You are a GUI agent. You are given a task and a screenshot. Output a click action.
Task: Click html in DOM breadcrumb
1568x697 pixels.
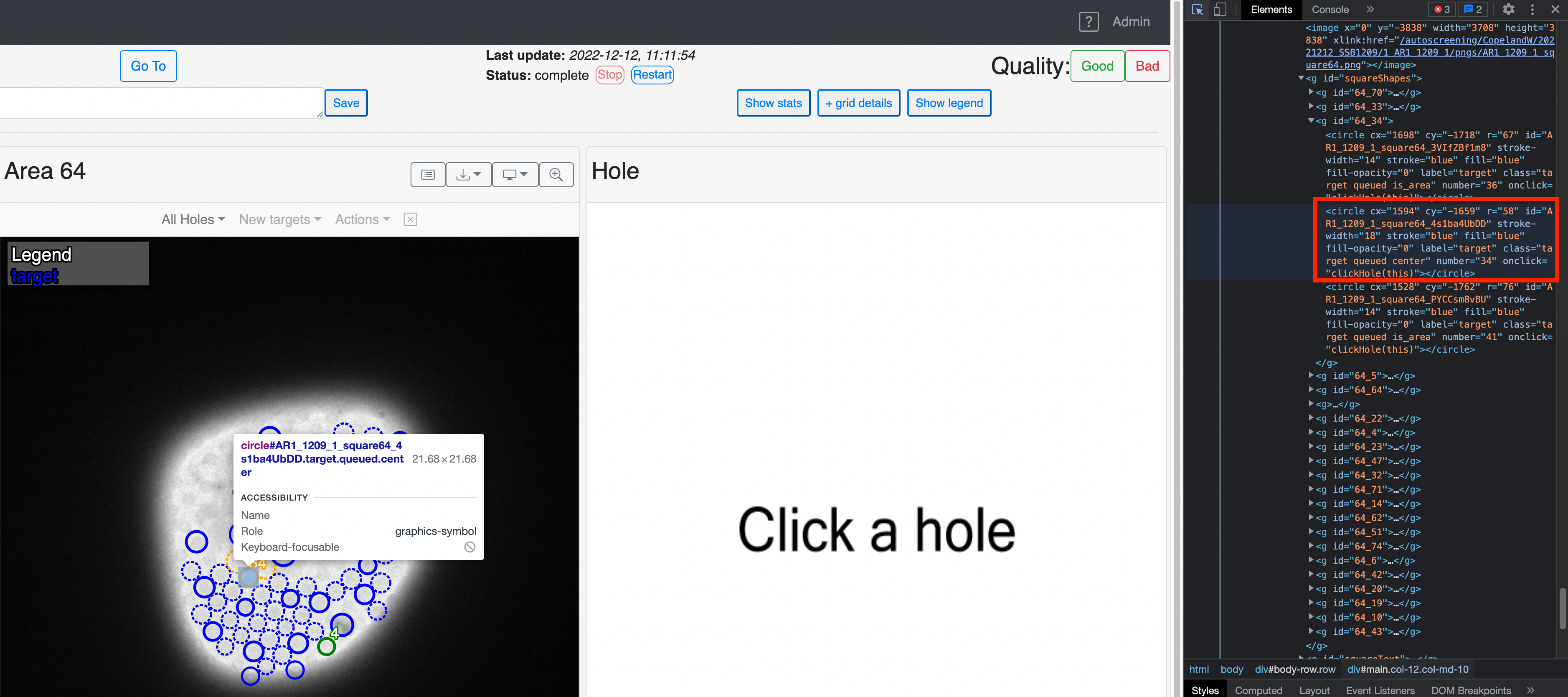pyautogui.click(x=1198, y=669)
